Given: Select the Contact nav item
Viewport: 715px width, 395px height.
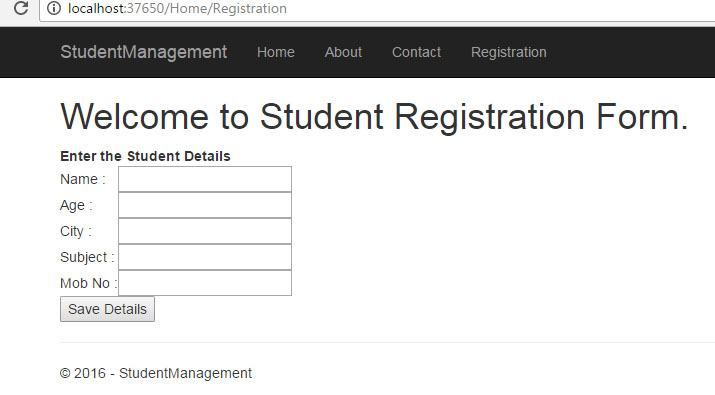Looking at the screenshot, I should [x=416, y=52].
